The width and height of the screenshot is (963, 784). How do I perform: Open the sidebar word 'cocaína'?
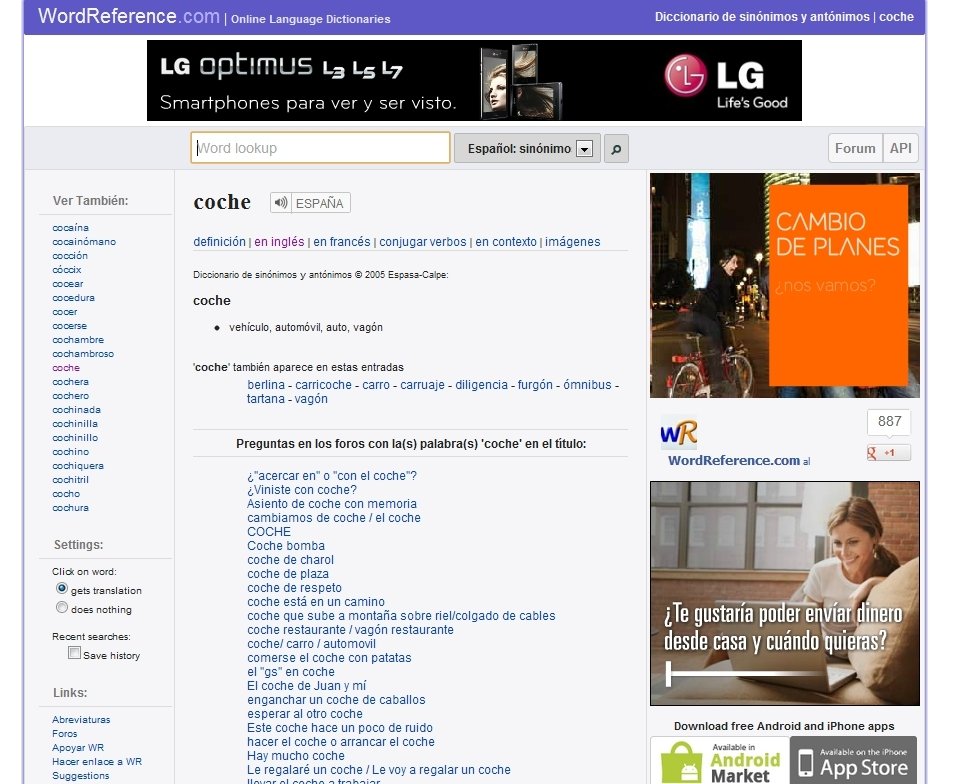pyautogui.click(x=71, y=228)
